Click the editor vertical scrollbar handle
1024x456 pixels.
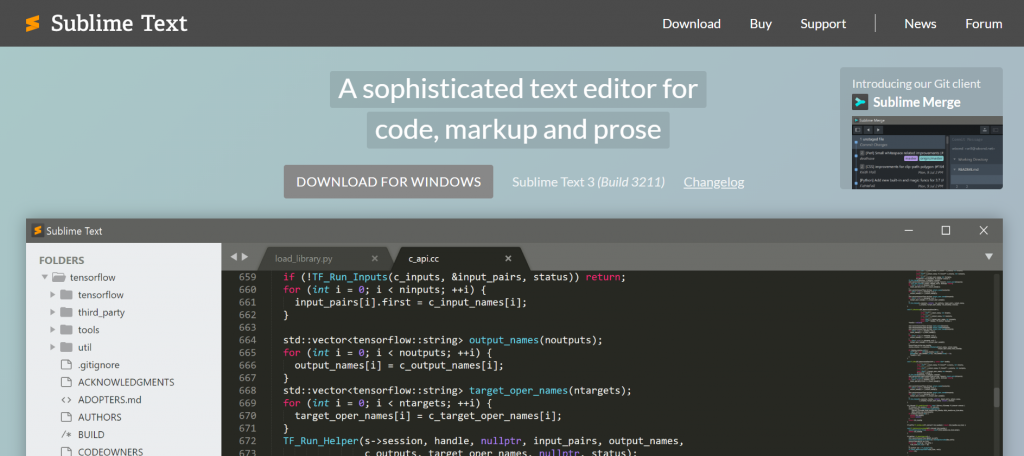(997, 397)
